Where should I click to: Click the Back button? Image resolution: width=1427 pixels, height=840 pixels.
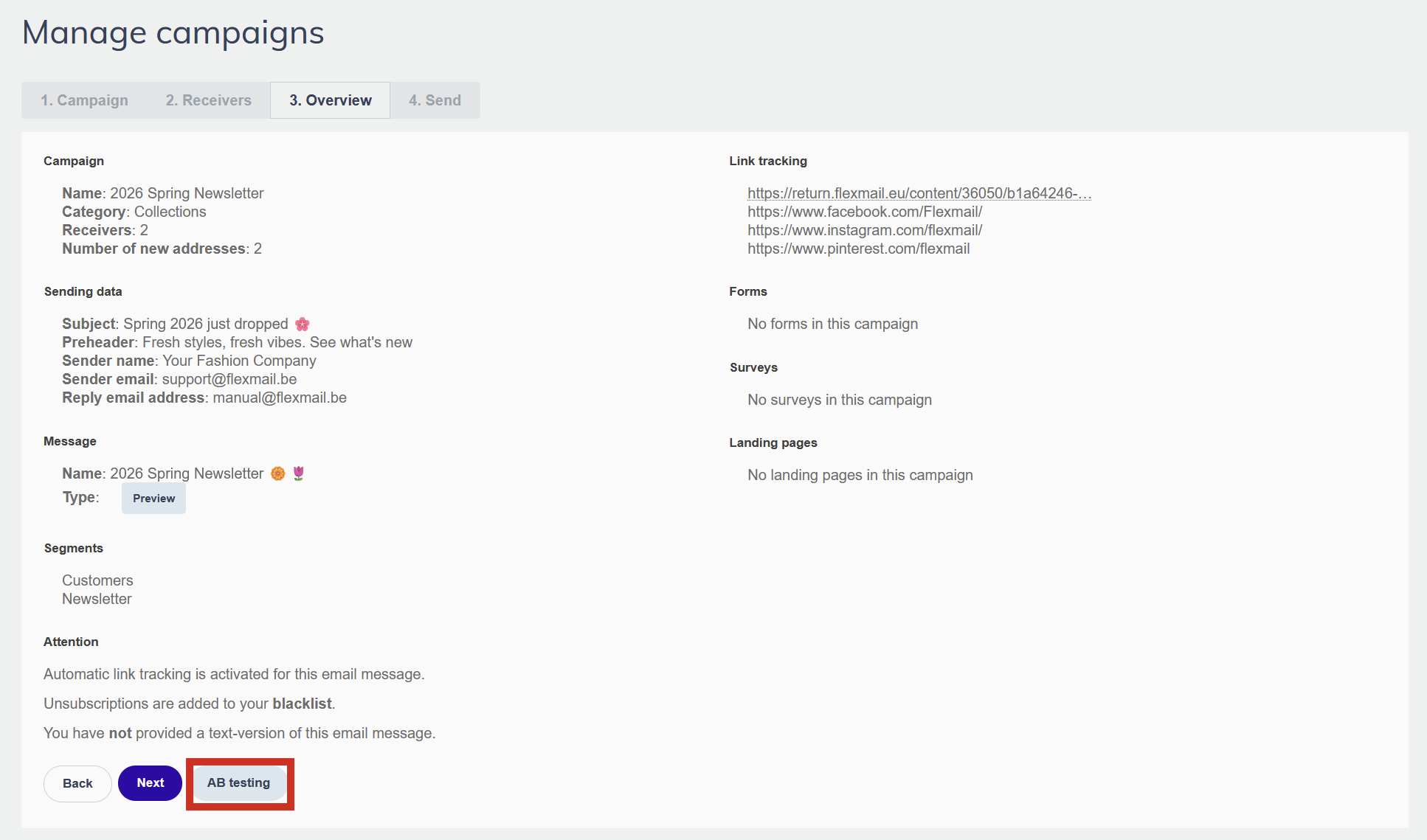[x=77, y=783]
